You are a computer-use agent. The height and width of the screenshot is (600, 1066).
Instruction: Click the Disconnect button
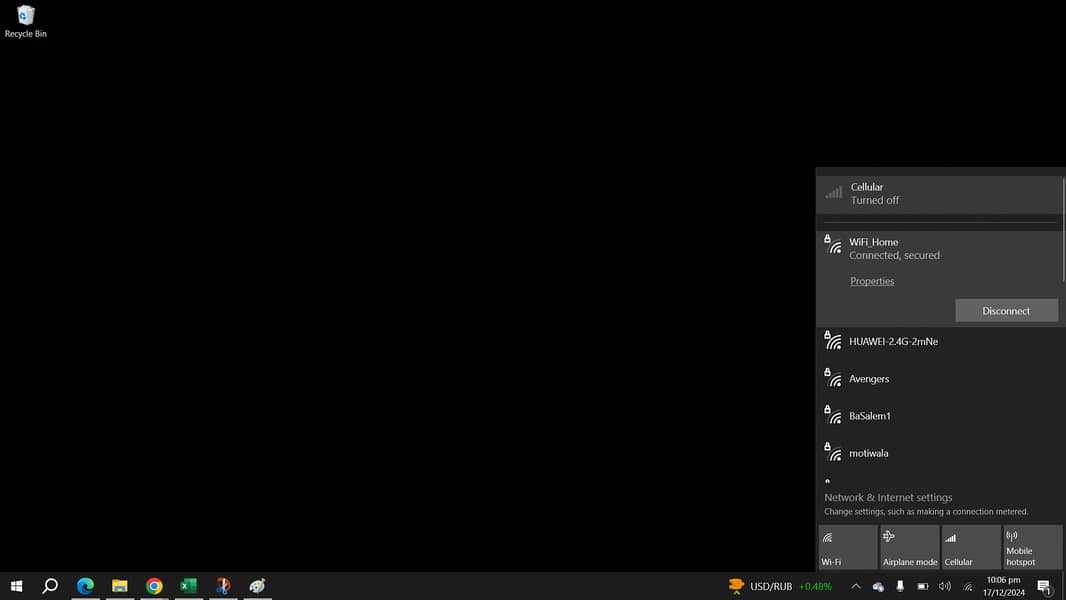point(1006,311)
